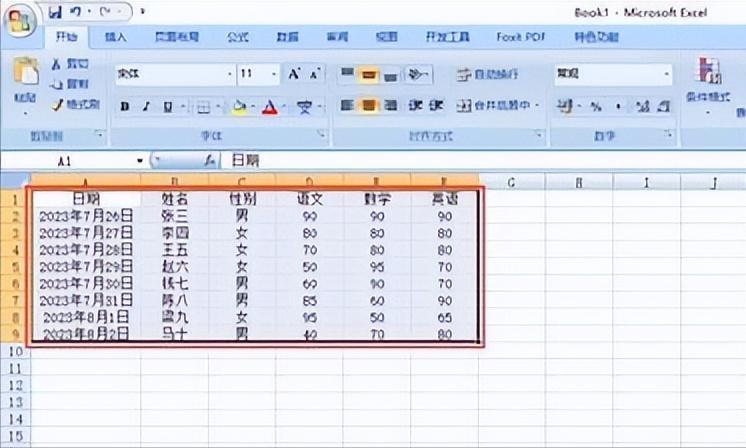Click the Decrease Decimal icon
Viewport: 746px width, 448px height.
[664, 107]
